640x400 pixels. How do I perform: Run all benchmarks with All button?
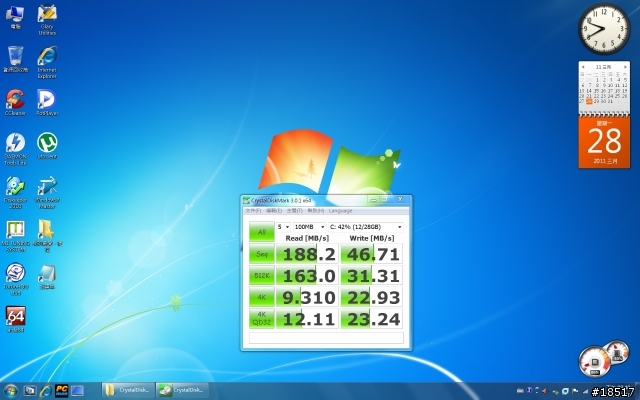click(x=262, y=232)
